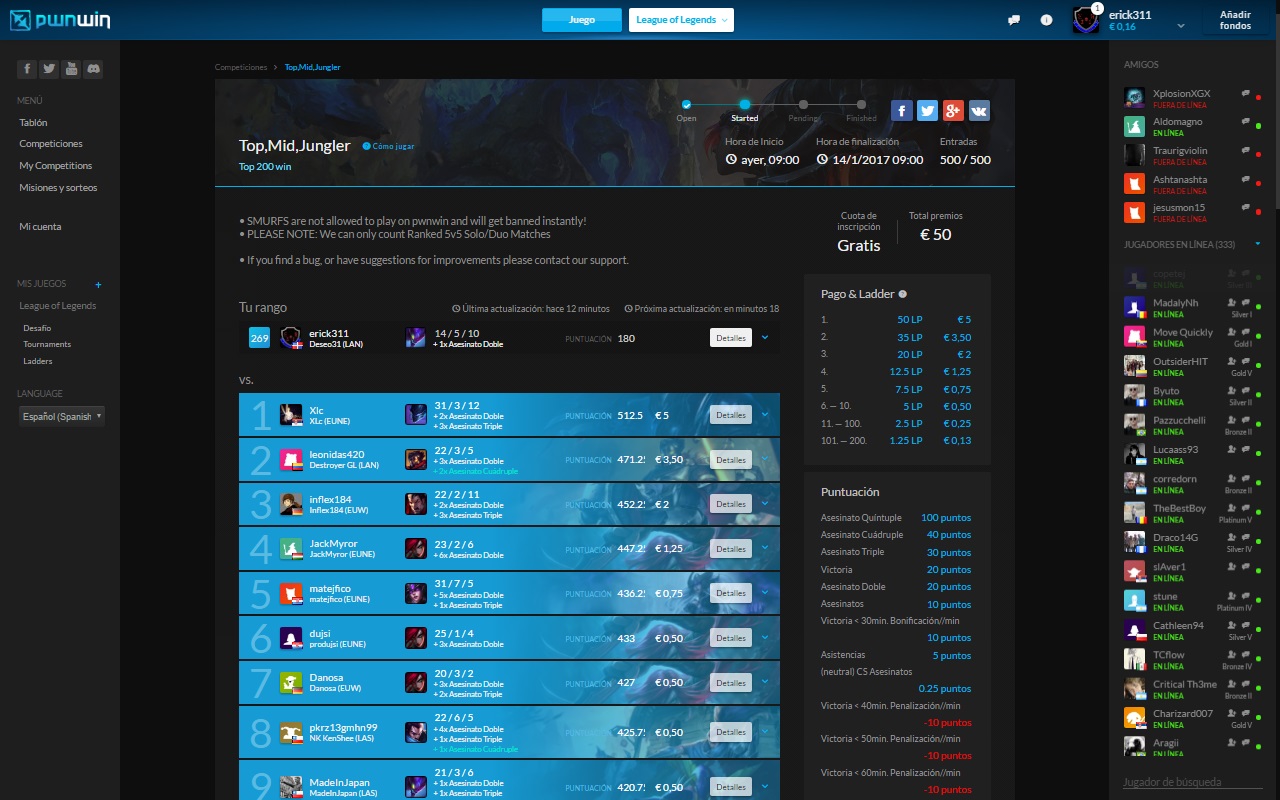Open the chat messages icon in the top bar

[x=1014, y=19]
